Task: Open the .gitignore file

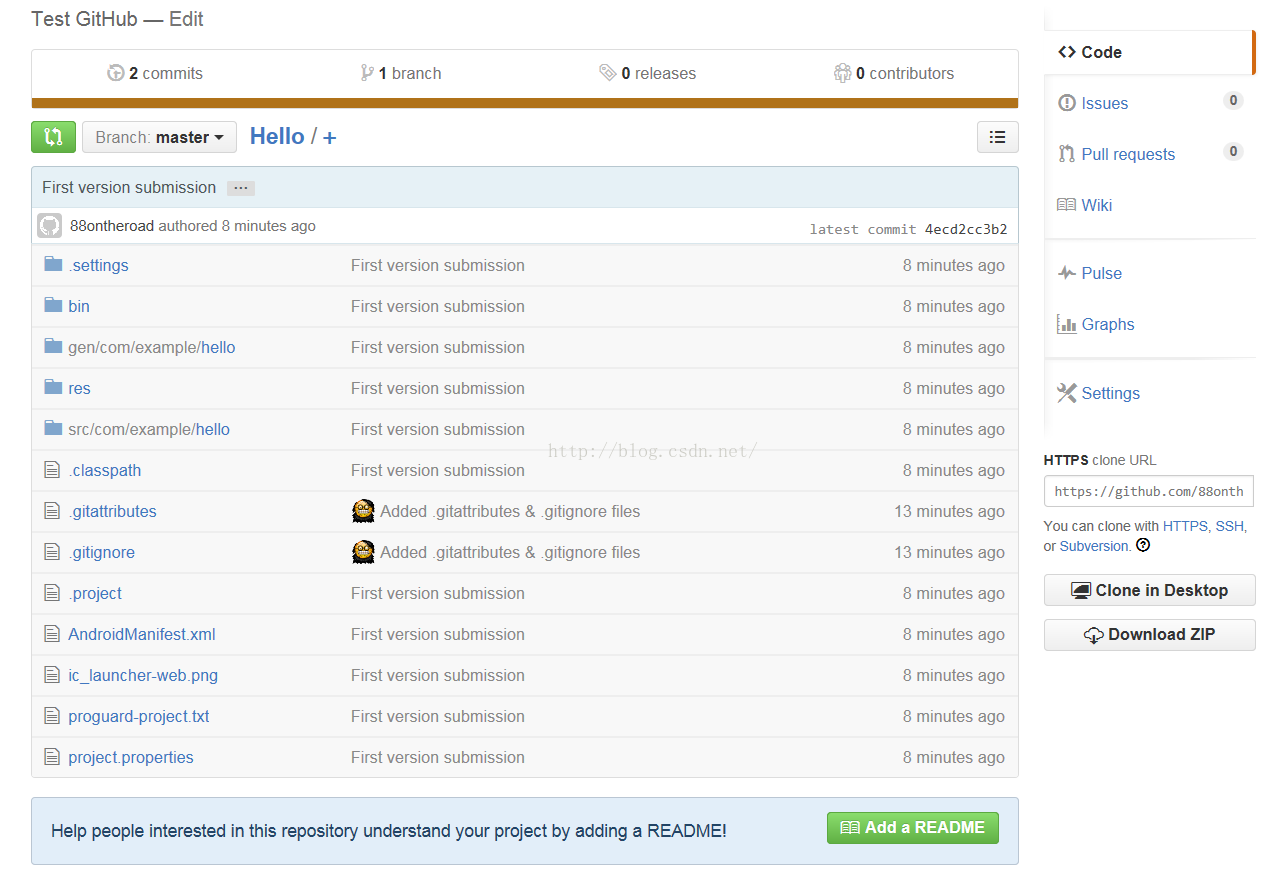Action: [101, 552]
